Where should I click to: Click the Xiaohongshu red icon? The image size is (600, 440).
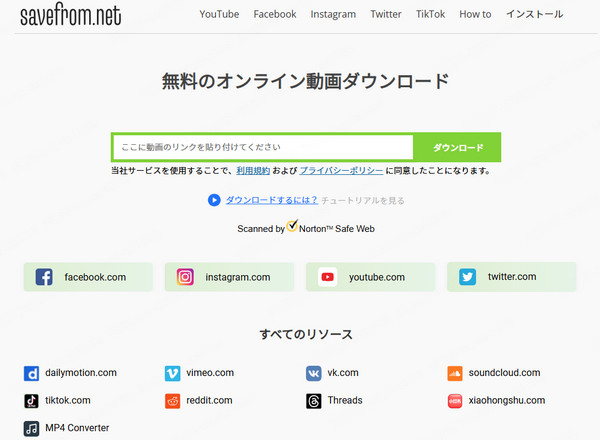pyautogui.click(x=455, y=401)
